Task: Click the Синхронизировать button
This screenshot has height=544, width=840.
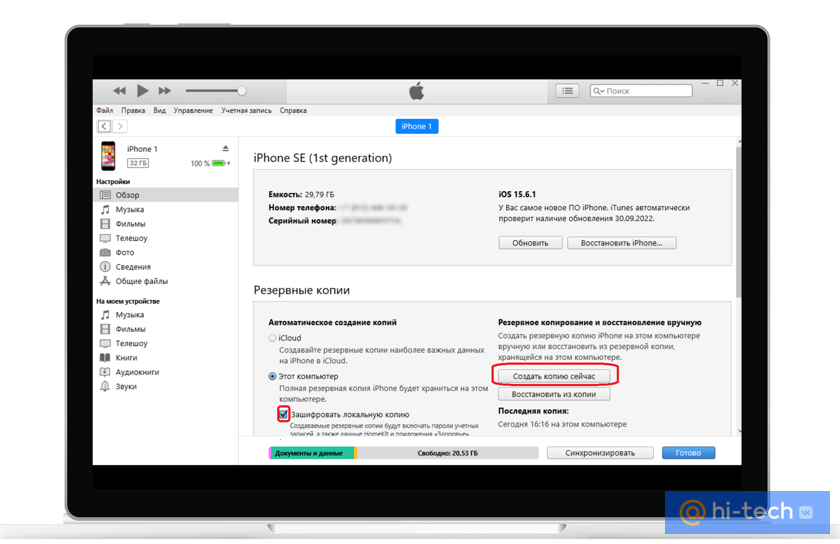Action: [x=600, y=453]
